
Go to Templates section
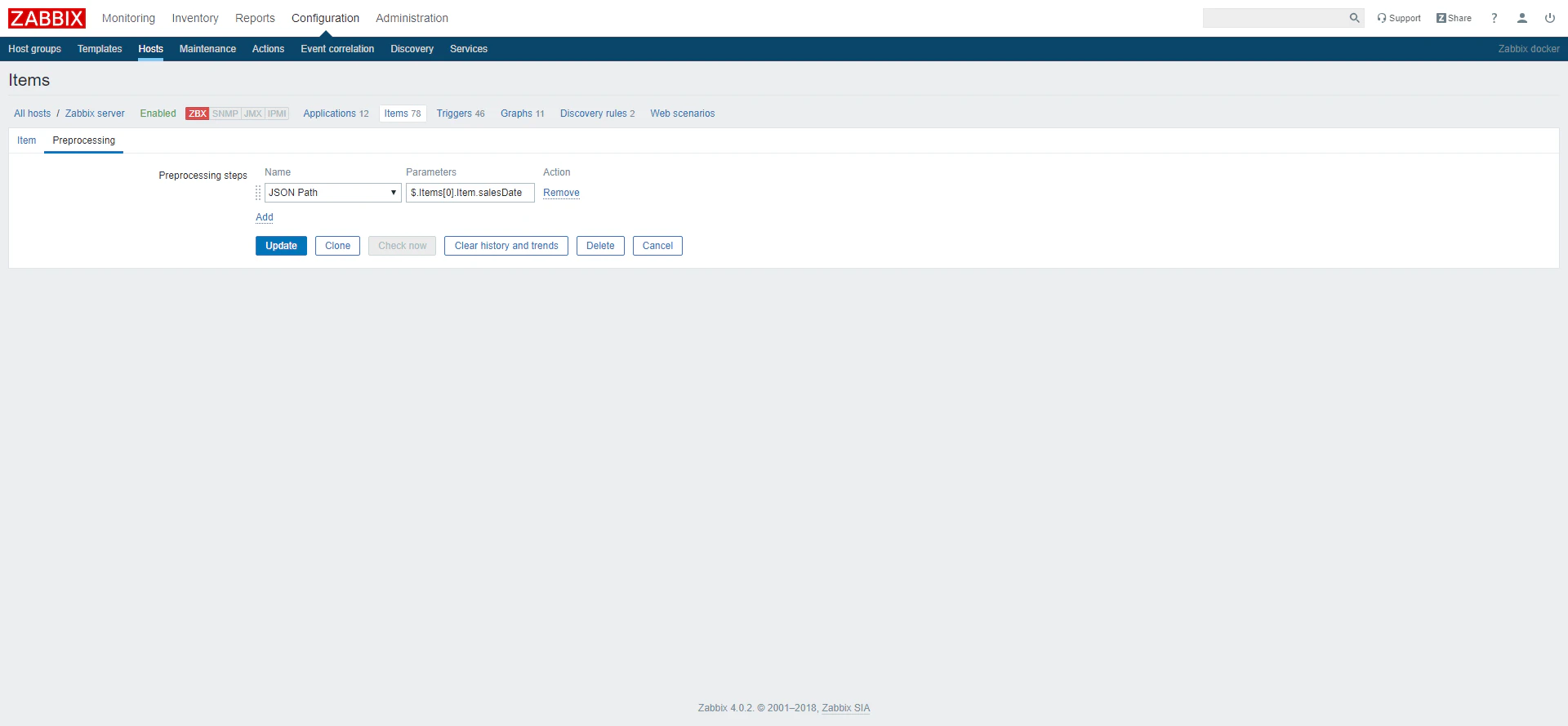click(100, 49)
